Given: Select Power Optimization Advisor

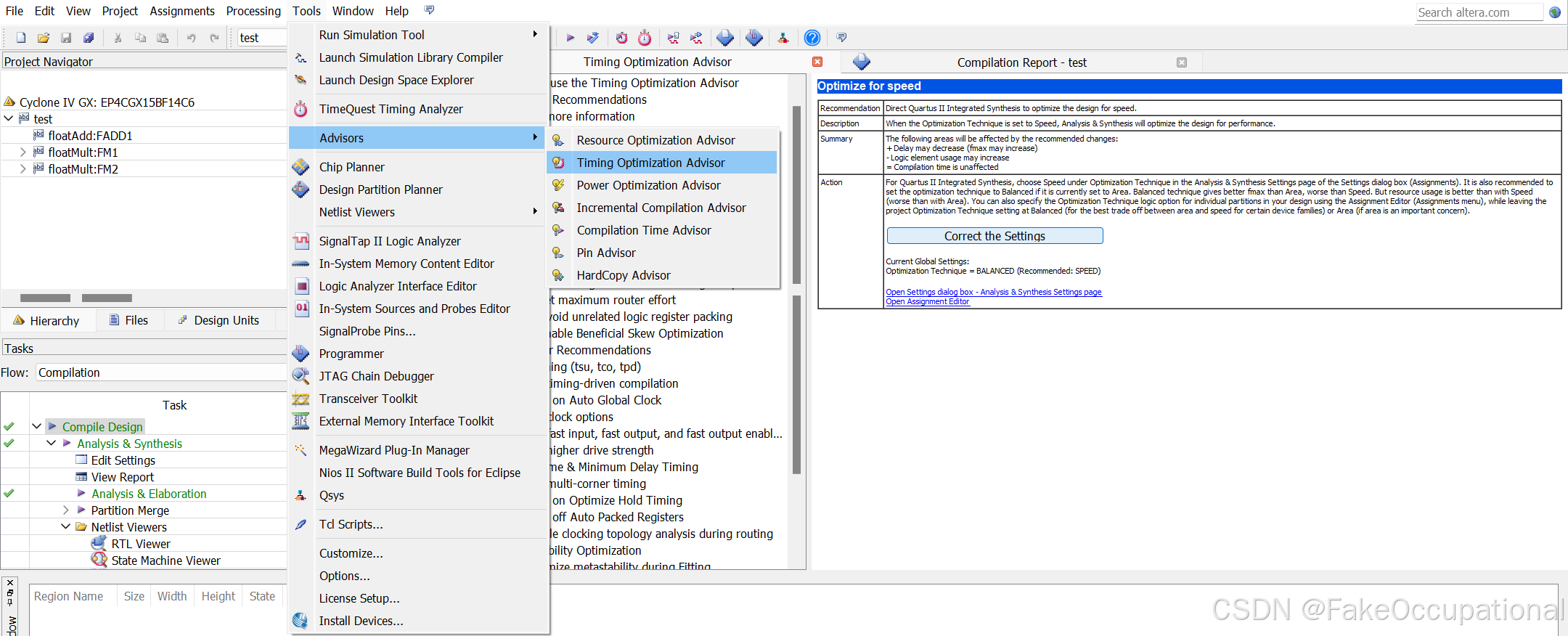Looking at the screenshot, I should (662, 185).
